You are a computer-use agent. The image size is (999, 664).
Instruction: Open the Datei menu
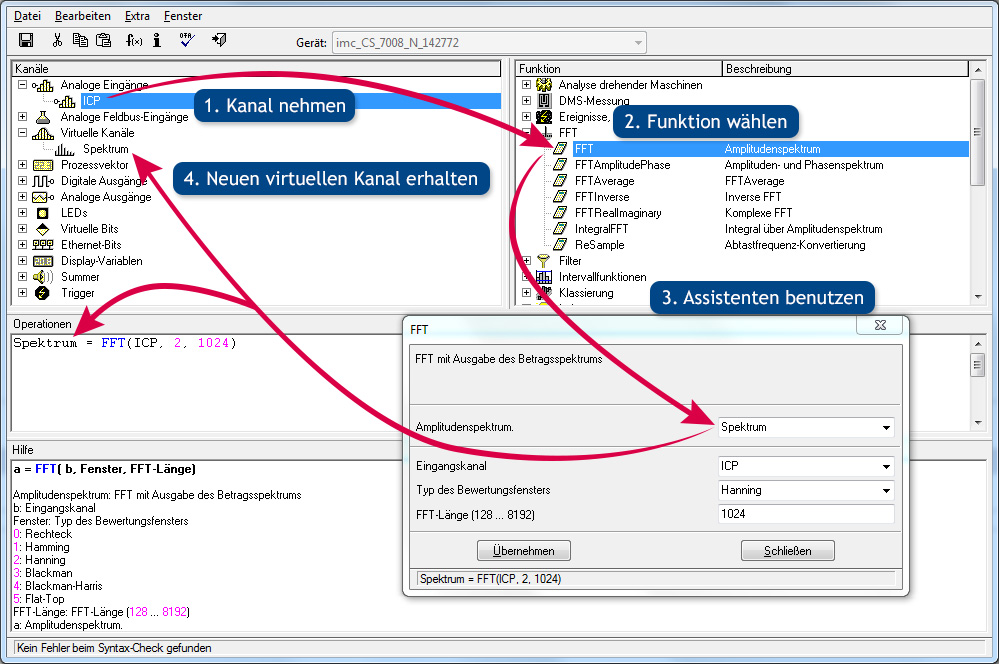click(28, 16)
